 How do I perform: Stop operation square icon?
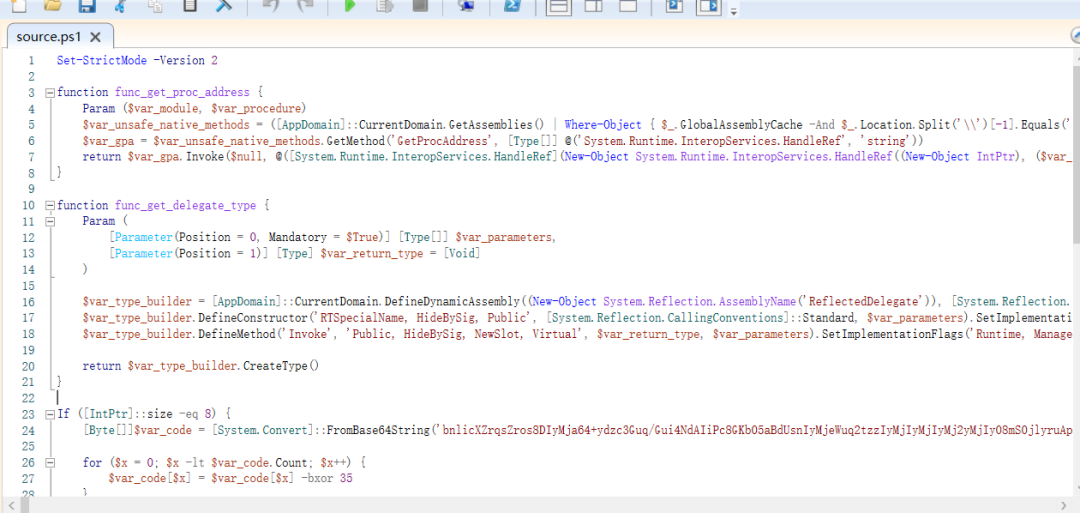tap(419, 6)
